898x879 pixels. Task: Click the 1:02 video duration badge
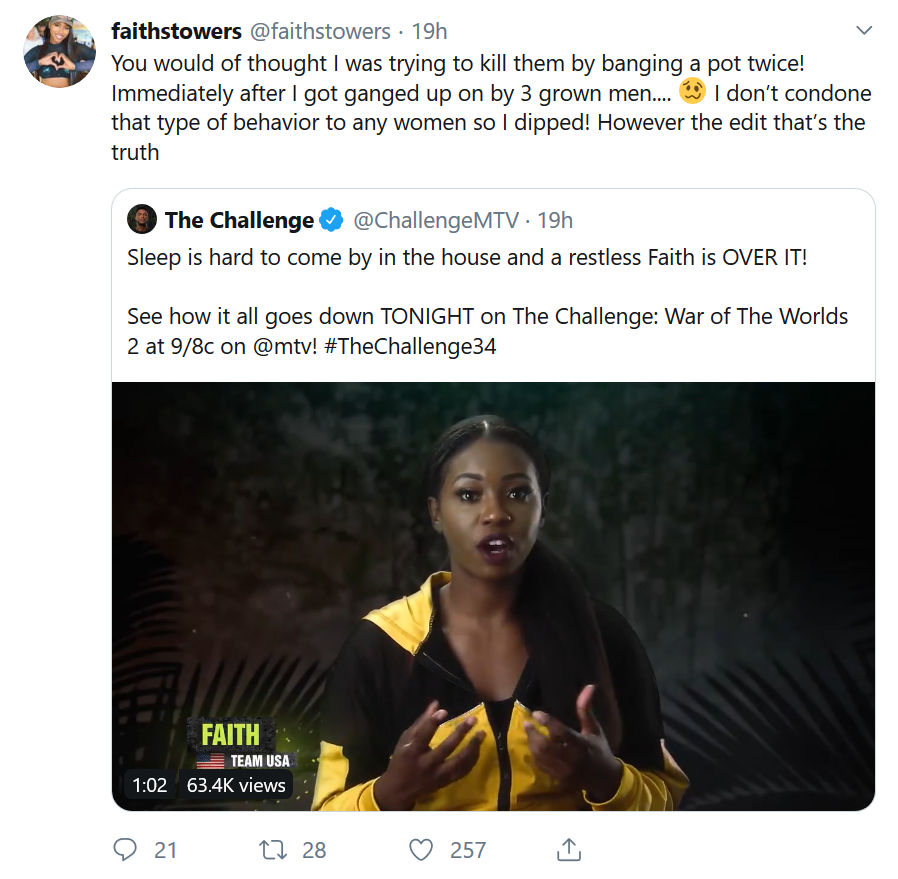tap(149, 785)
